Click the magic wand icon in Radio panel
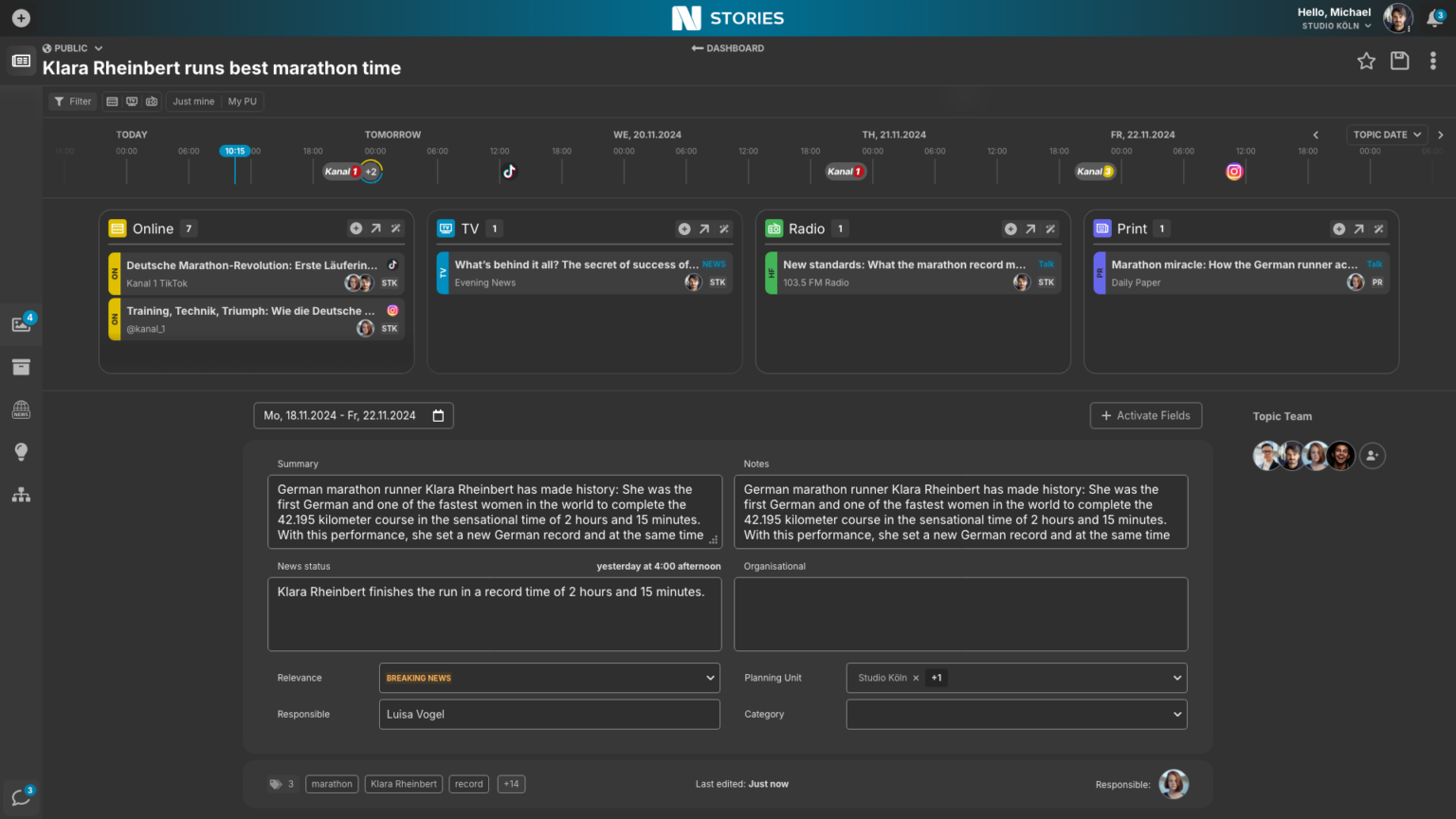Viewport: 1456px width, 819px height. (1050, 228)
